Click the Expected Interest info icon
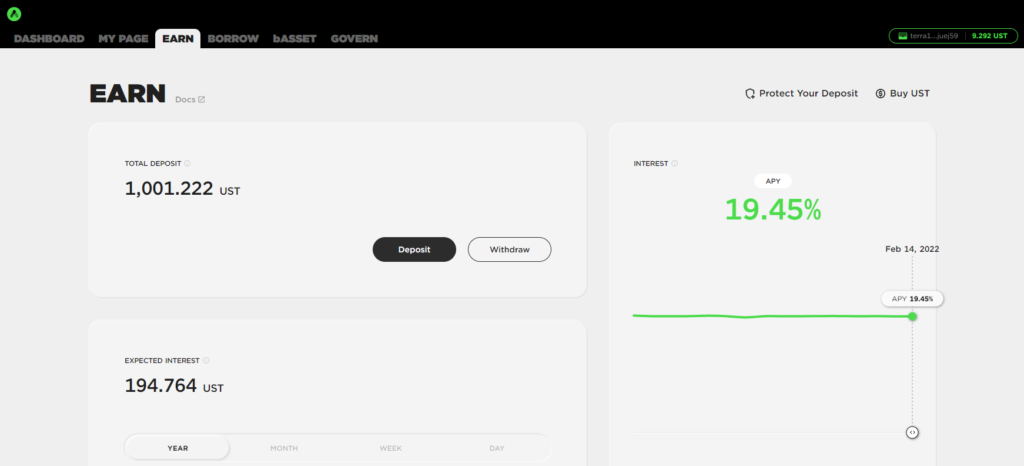This screenshot has width=1024, height=466. coord(207,360)
